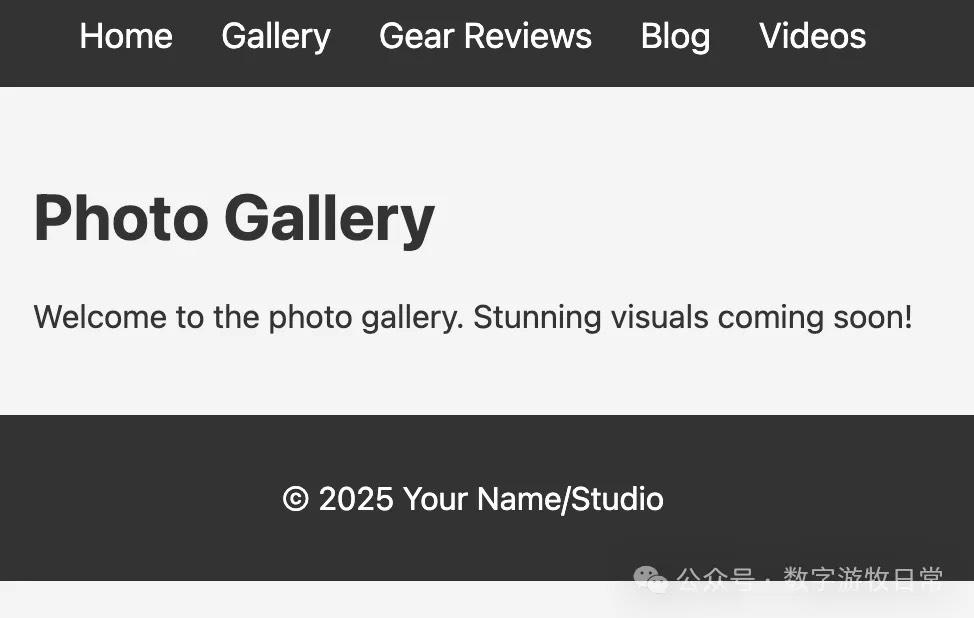974x618 pixels.
Task: Click the copyright © symbol in footer
Action: pos(296,499)
